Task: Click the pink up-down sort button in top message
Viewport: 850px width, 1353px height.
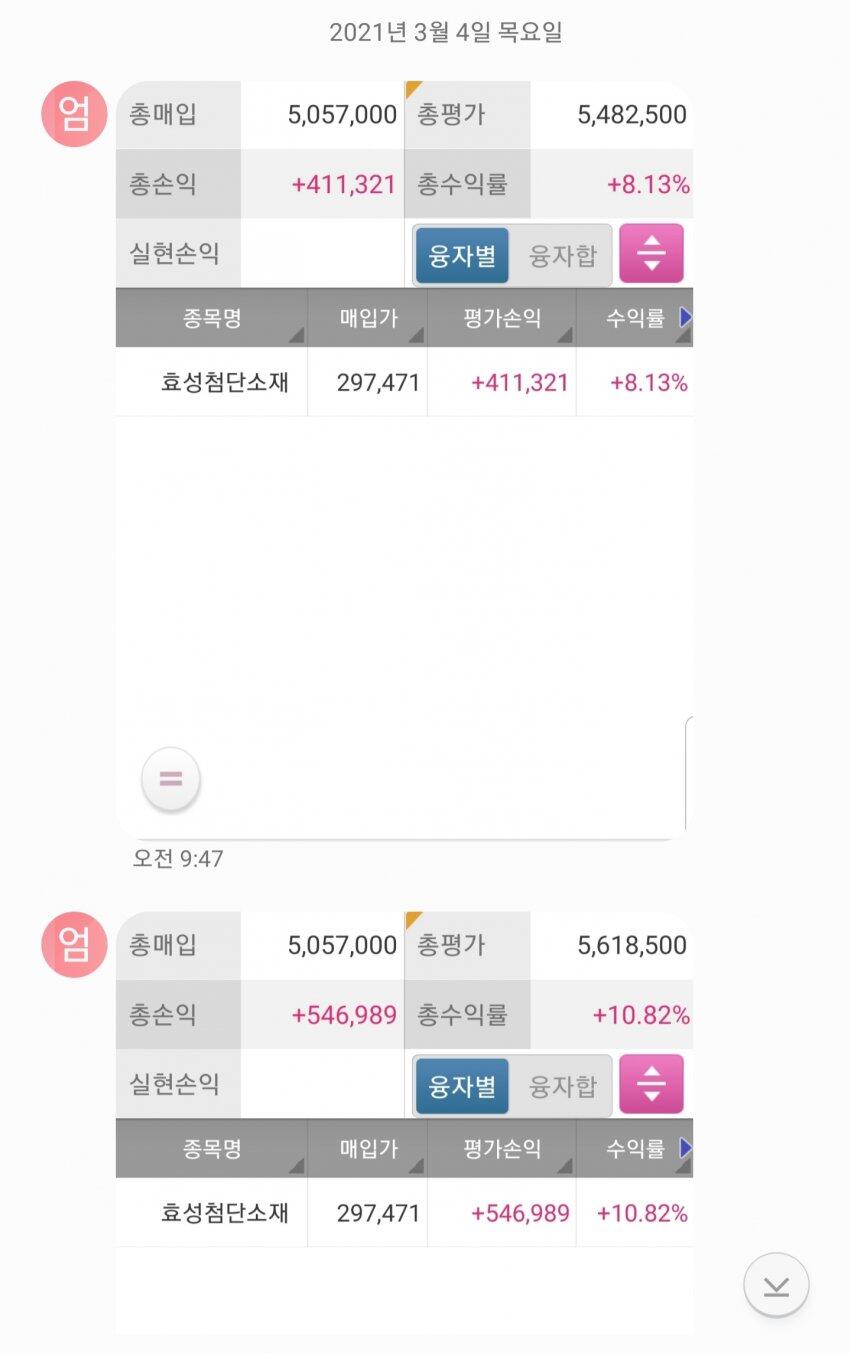Action: coord(651,254)
